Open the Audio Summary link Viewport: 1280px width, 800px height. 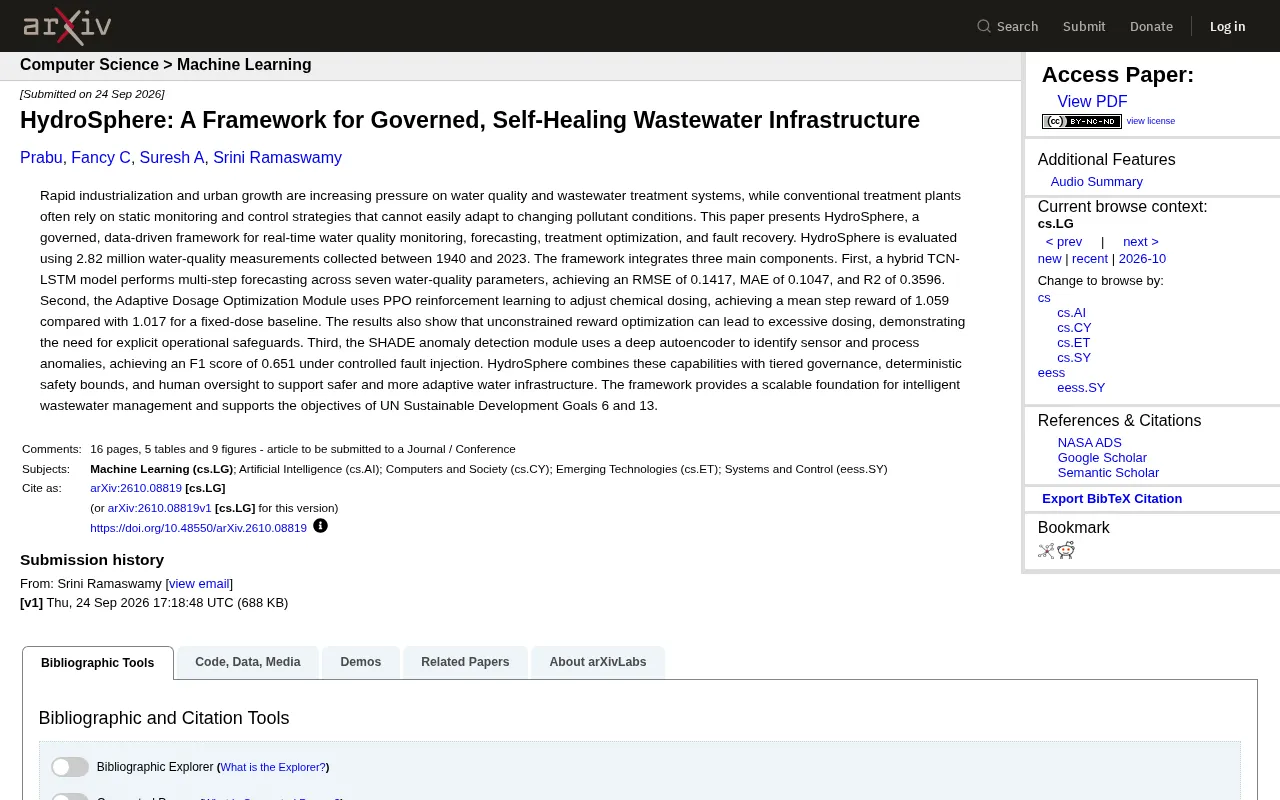(1096, 182)
